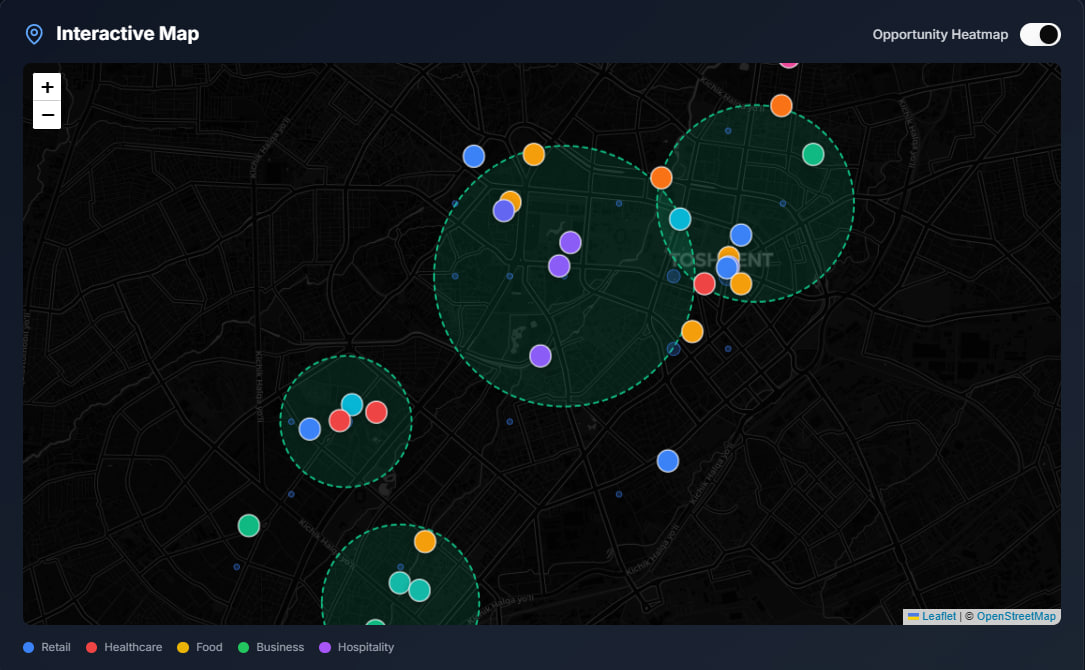The height and width of the screenshot is (670, 1085).
Task: Select the right teal marker of pair in bottom circle
Action: point(419,590)
